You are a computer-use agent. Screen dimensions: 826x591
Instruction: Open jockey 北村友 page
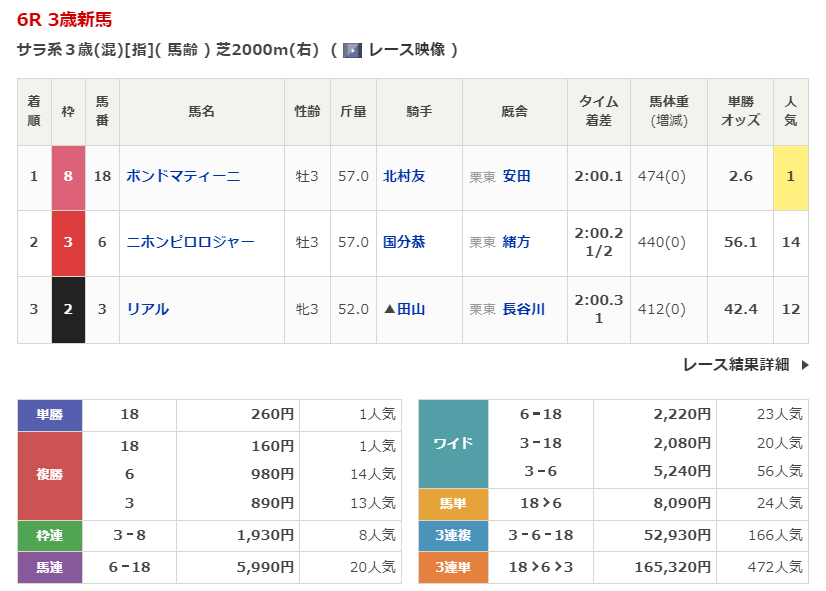click(x=404, y=176)
